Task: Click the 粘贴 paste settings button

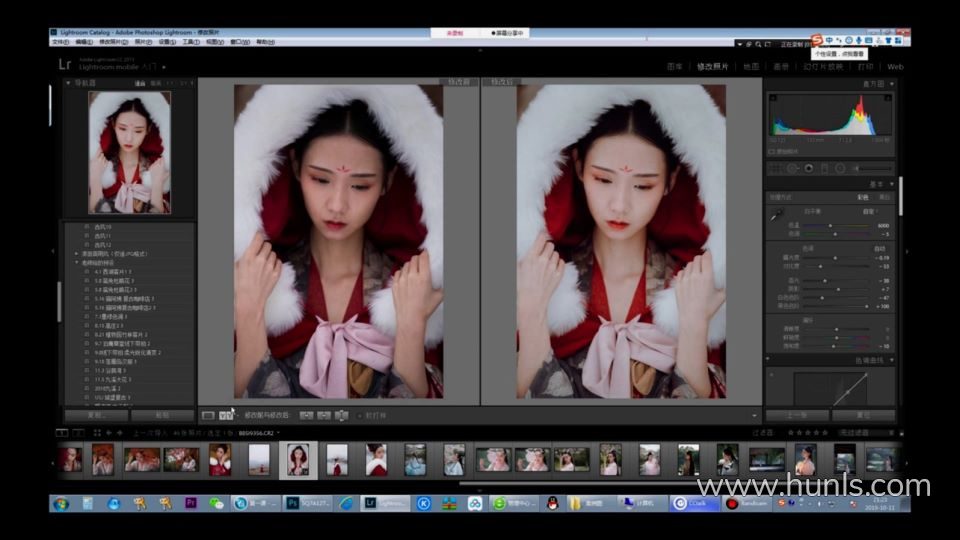Action: [162, 415]
